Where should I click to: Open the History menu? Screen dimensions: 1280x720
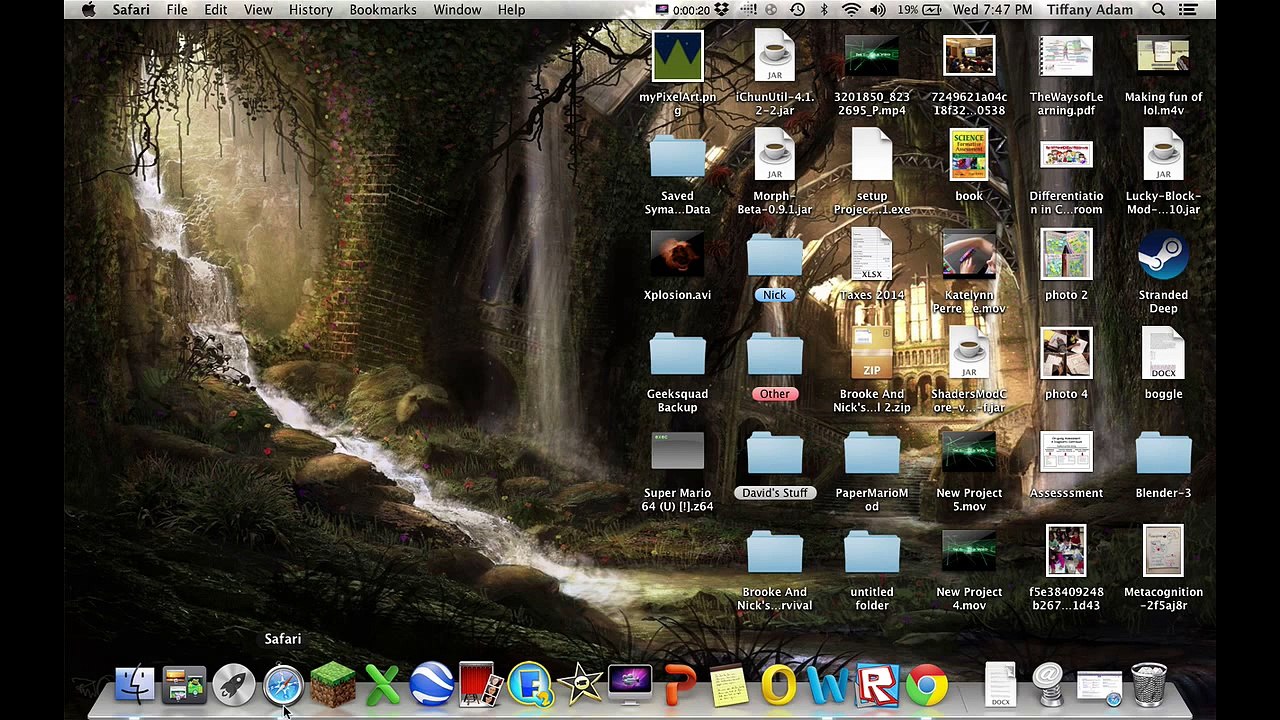pyautogui.click(x=311, y=10)
